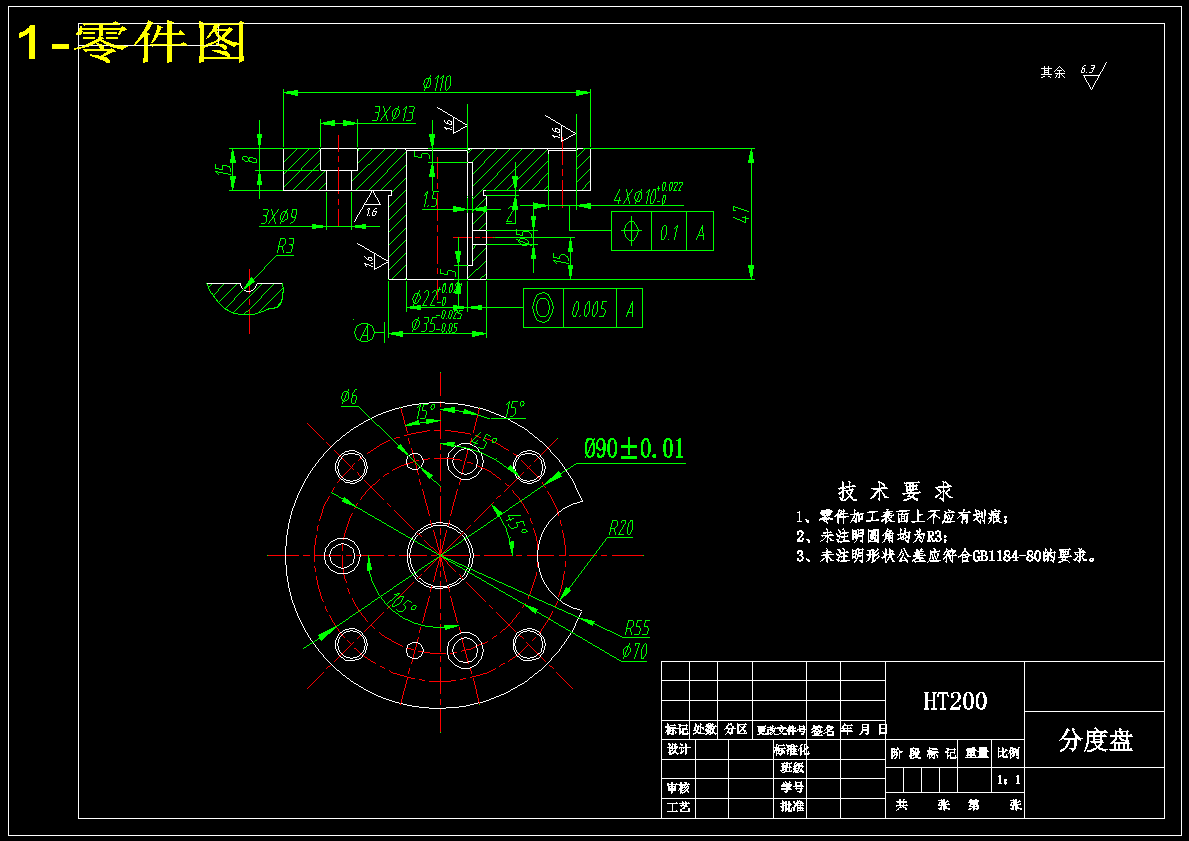Select requirement 1 about 划痕
This screenshot has height=841, width=1189.
coord(902,517)
